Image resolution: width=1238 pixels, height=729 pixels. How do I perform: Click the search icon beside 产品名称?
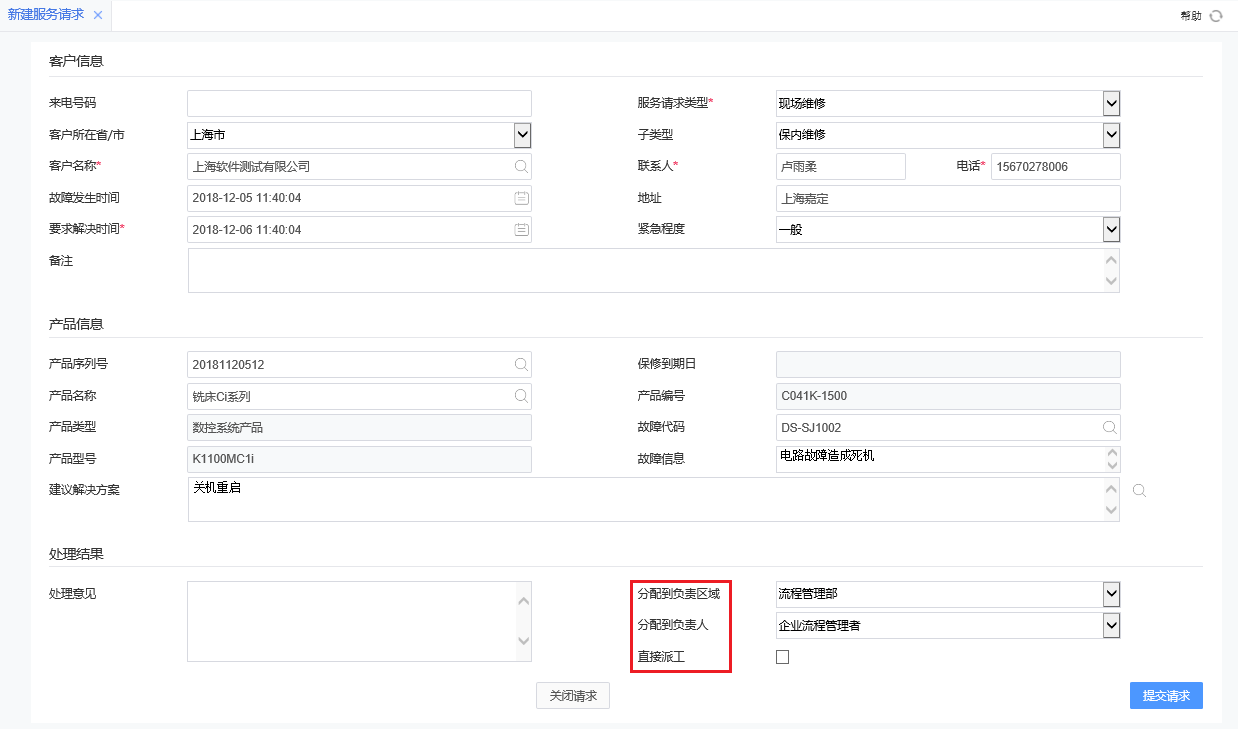pyautogui.click(x=520, y=396)
